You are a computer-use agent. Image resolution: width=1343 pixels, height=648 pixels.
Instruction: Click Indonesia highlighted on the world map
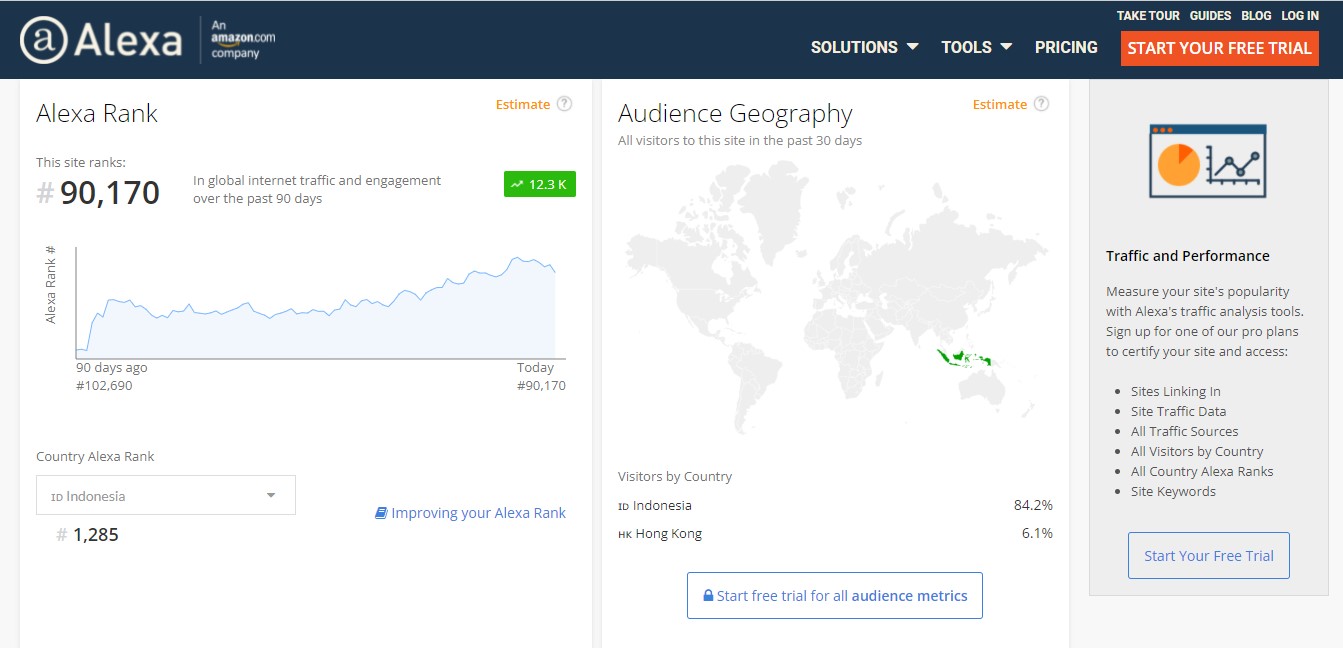pyautogui.click(x=961, y=357)
